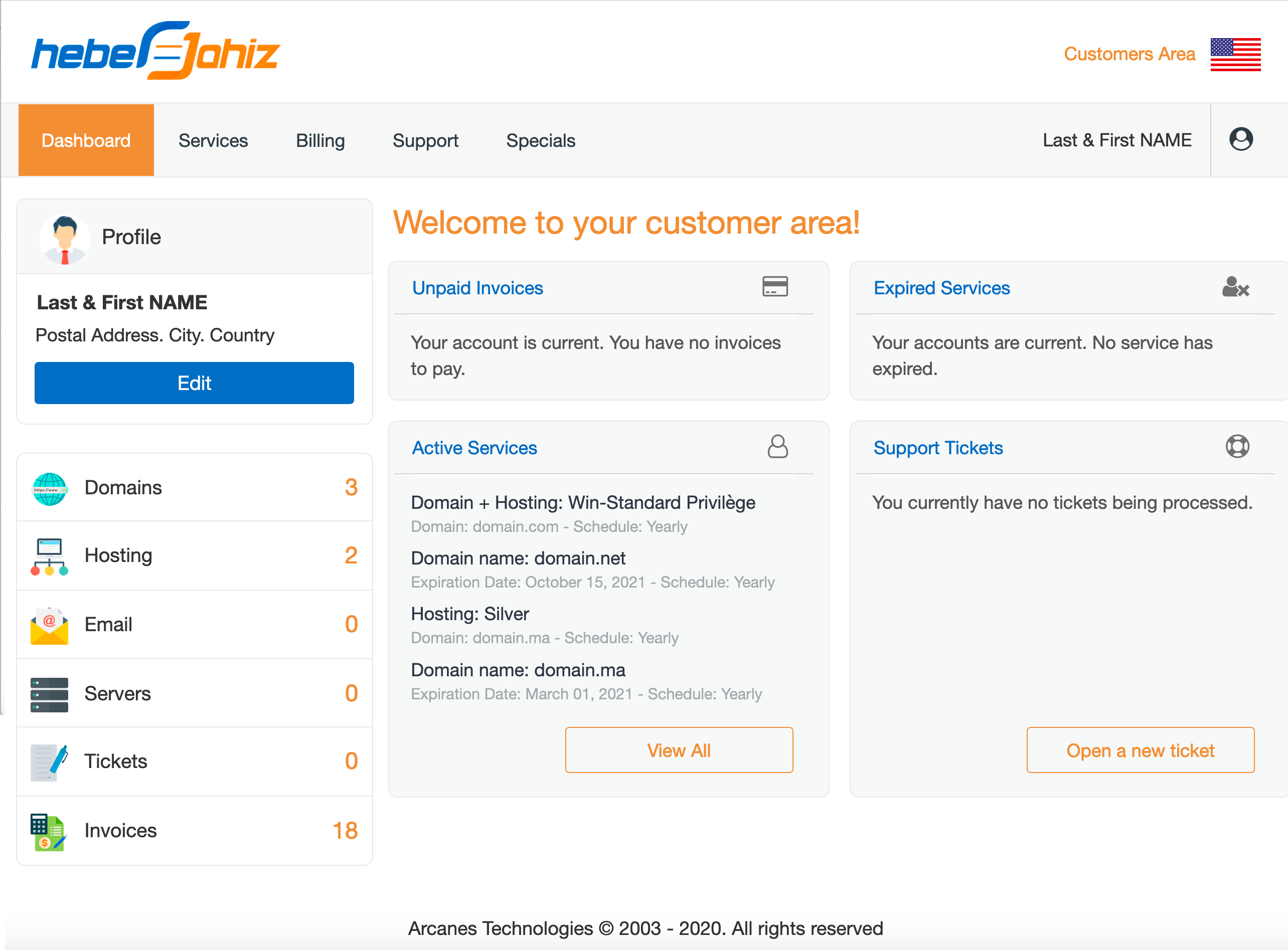
Task: Click 'Postal Address. City. Country' text
Action: [155, 335]
